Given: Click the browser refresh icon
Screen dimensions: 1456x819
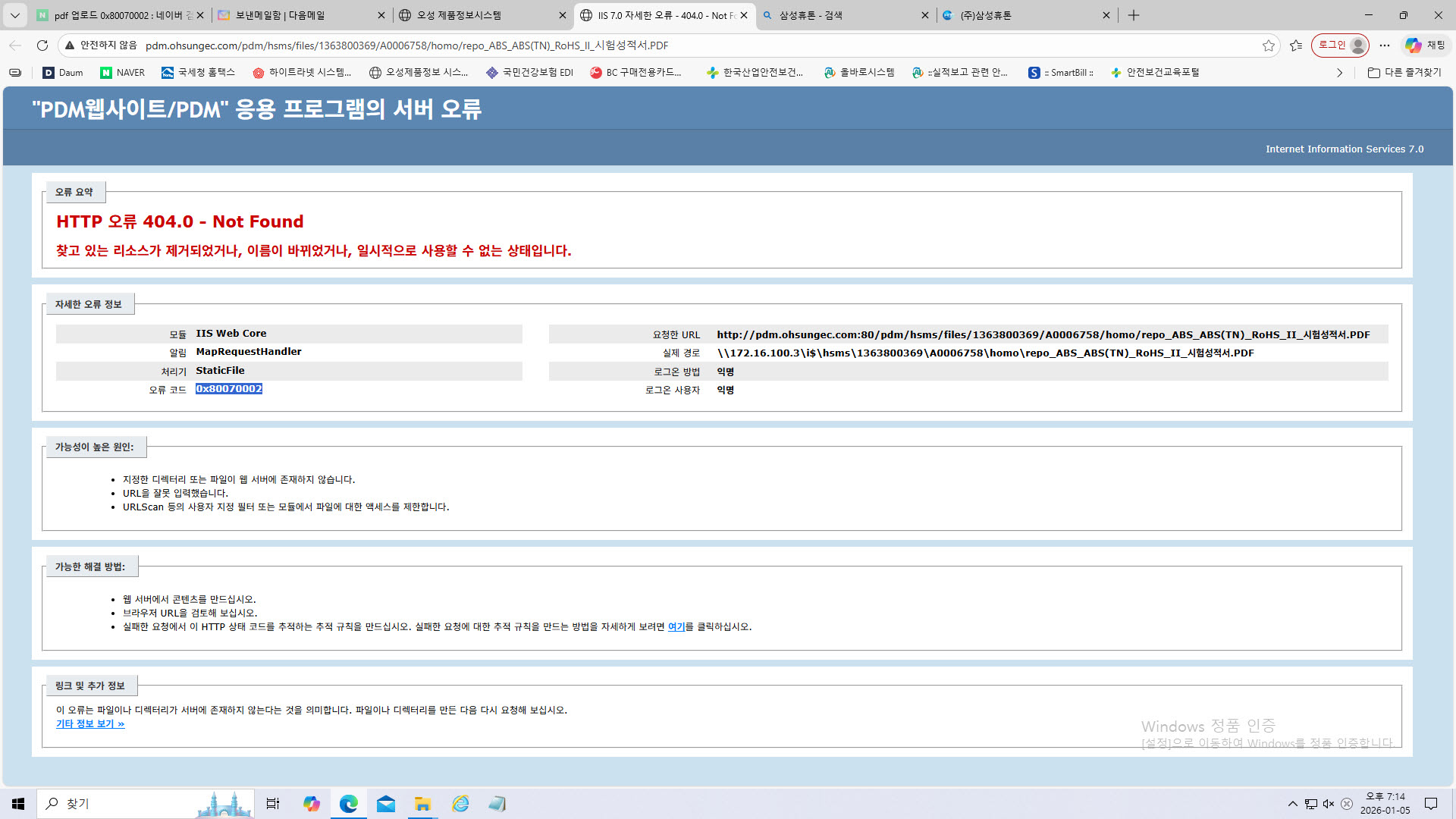Looking at the screenshot, I should point(42,45).
